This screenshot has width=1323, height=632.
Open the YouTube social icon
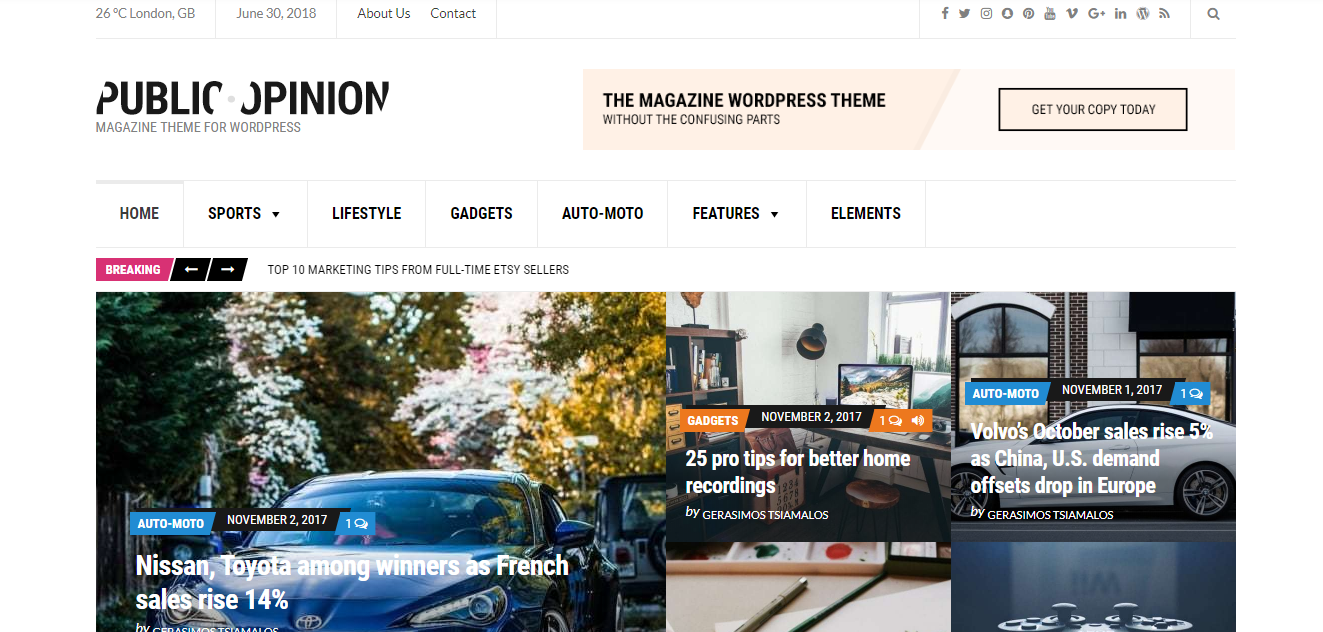[x=1050, y=13]
